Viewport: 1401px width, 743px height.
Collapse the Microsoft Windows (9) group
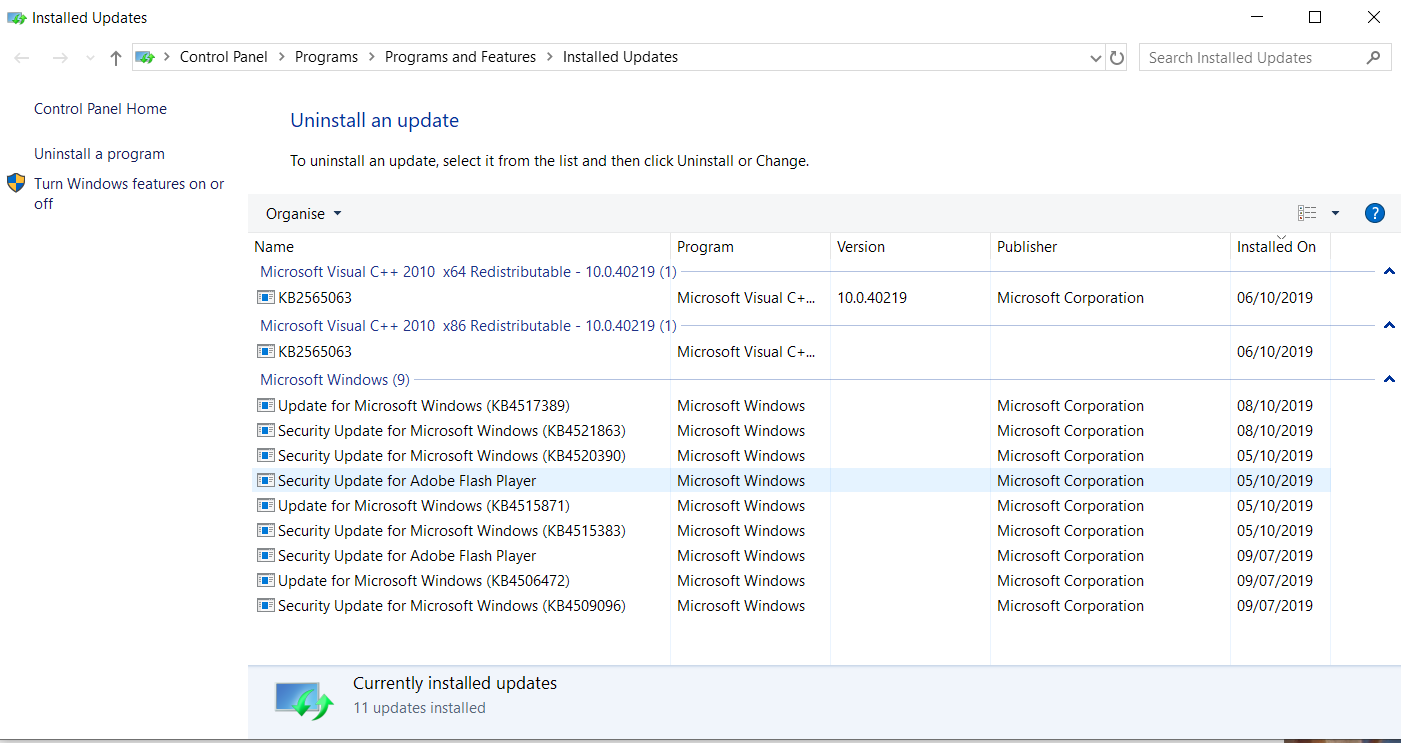1389,379
